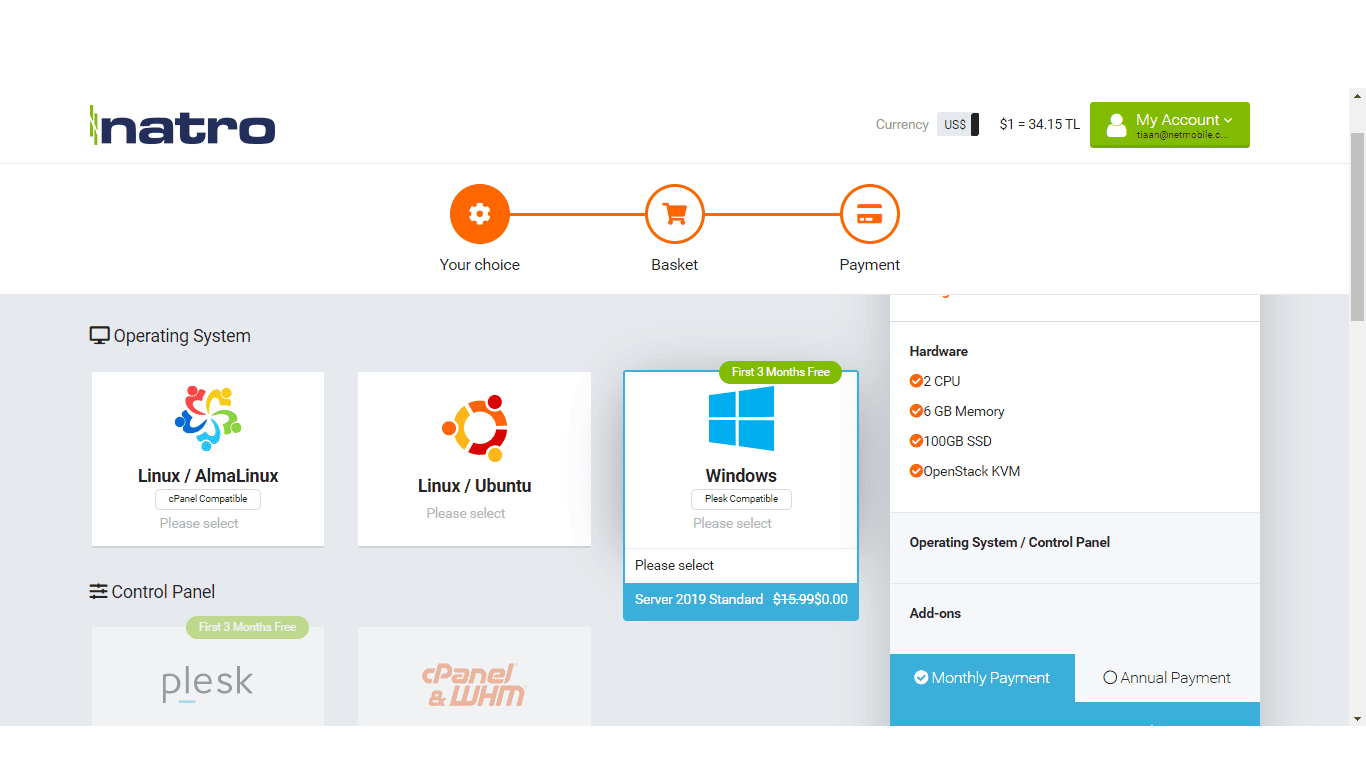
Task: Go to the Basket cart step icon
Action: pos(675,214)
